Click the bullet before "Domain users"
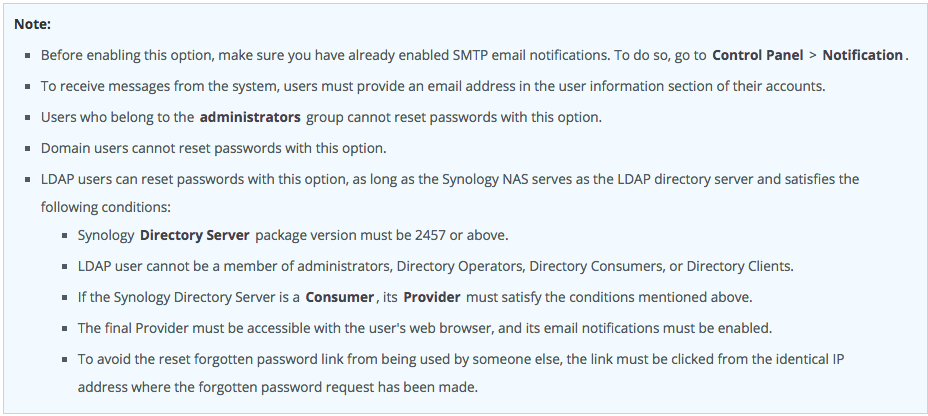 (x=28, y=149)
